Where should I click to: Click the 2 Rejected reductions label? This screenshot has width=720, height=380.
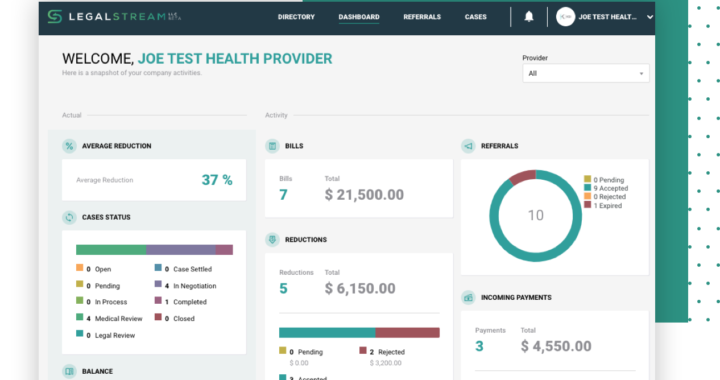387,352
